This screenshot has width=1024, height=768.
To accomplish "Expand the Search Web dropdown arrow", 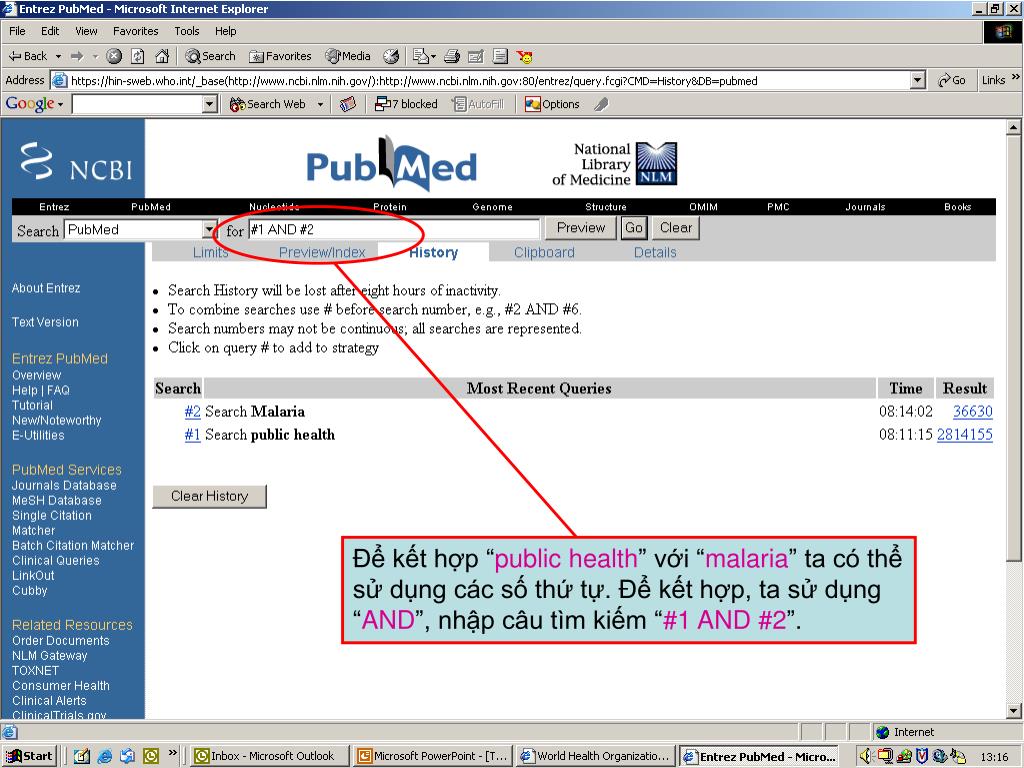I will [x=320, y=104].
